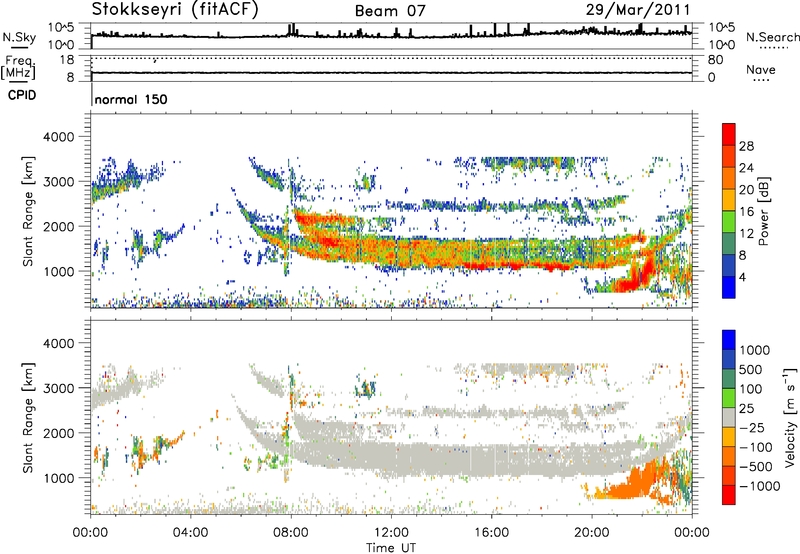The image size is (800, 554).
Task: Select the 20 dB color bar label
Action: tap(746, 190)
